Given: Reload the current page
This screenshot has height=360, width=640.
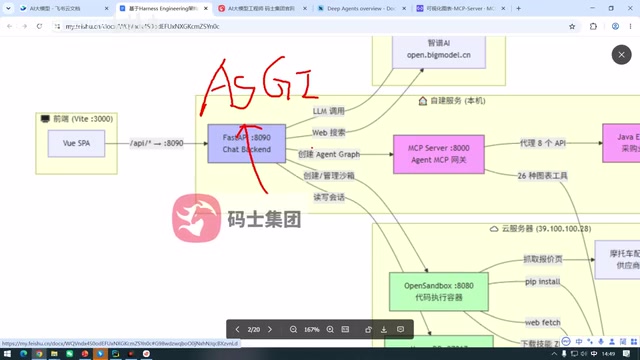Looking at the screenshot, I should (x=39, y=26).
